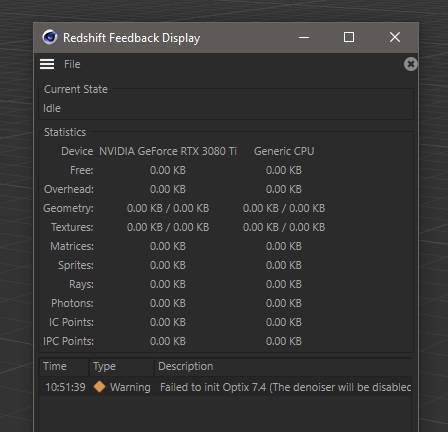Viewport: 448px width, 432px height.
Task: Select the 10:51:39 timestamp cell
Action: (65, 387)
